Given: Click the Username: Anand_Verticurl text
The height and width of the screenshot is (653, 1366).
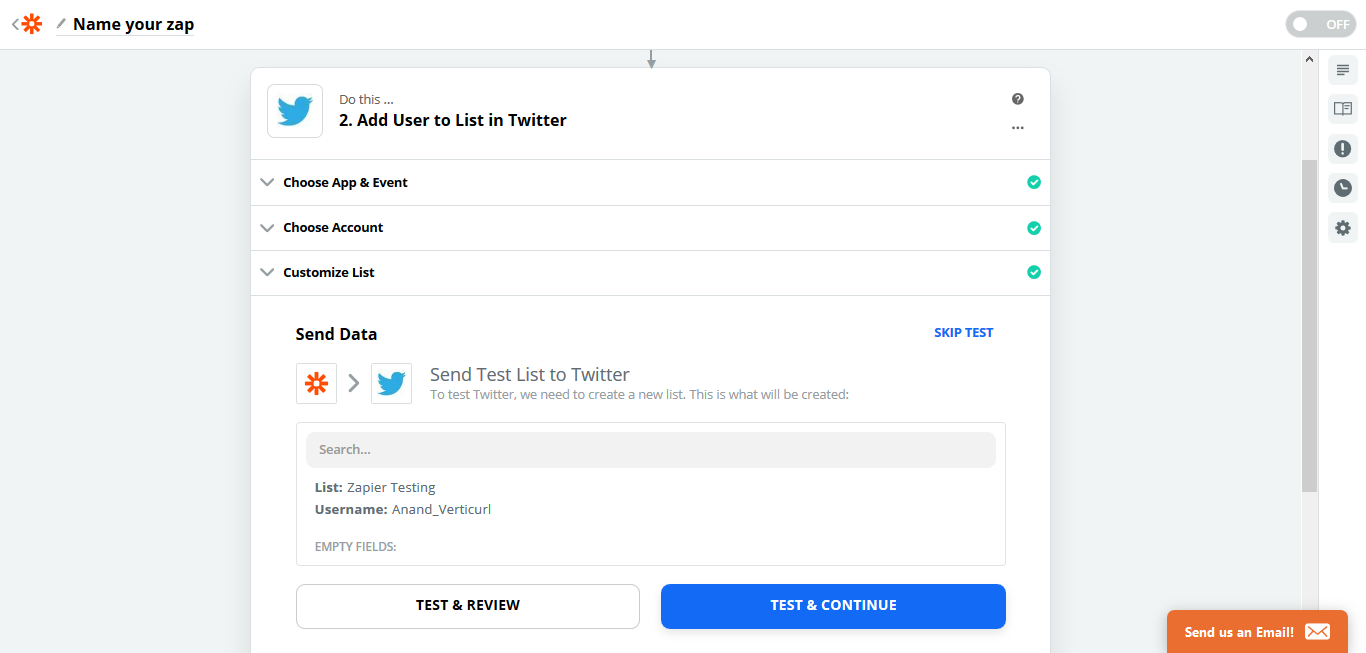Looking at the screenshot, I should coord(403,510).
